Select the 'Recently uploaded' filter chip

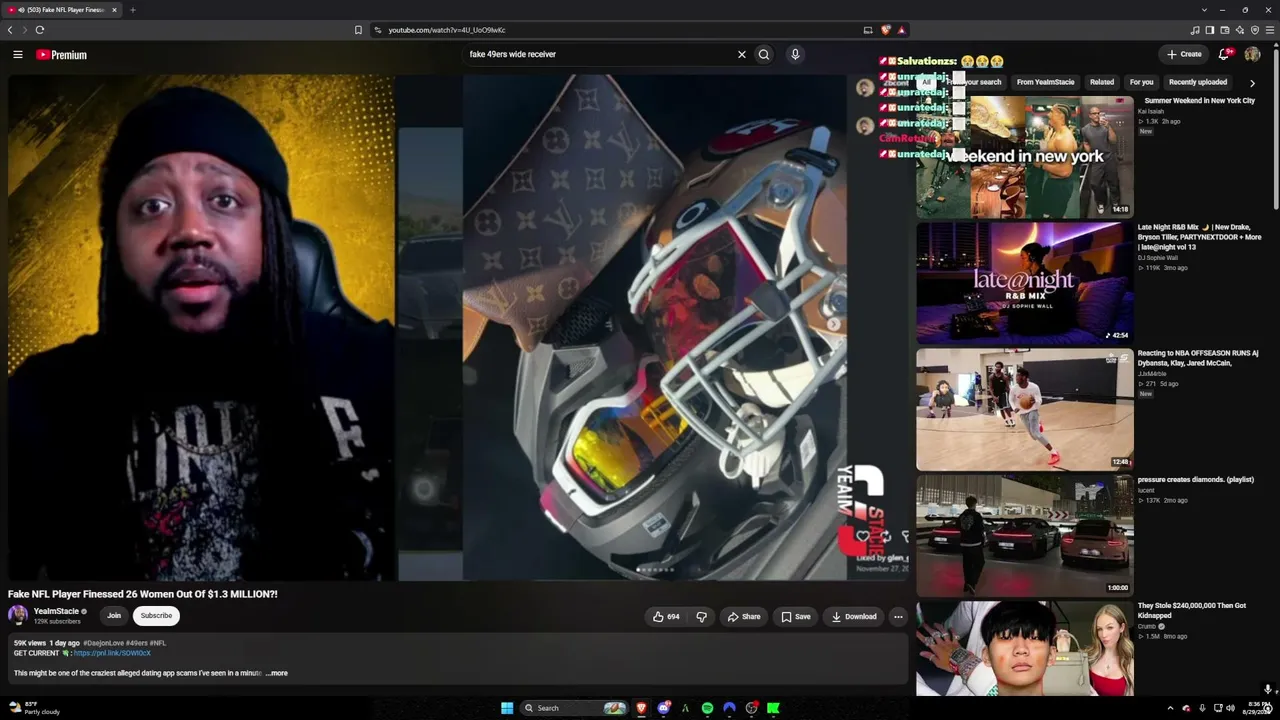tap(1198, 82)
